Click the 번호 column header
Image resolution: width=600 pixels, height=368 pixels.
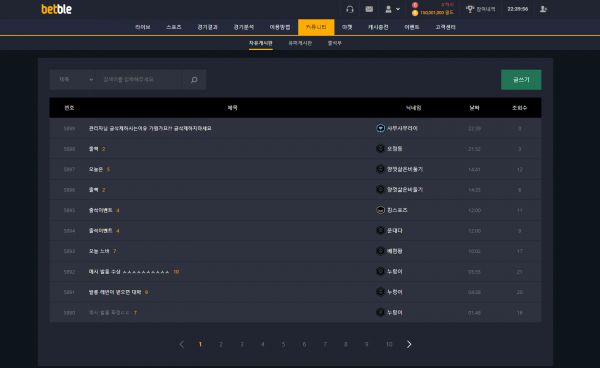click(x=69, y=108)
